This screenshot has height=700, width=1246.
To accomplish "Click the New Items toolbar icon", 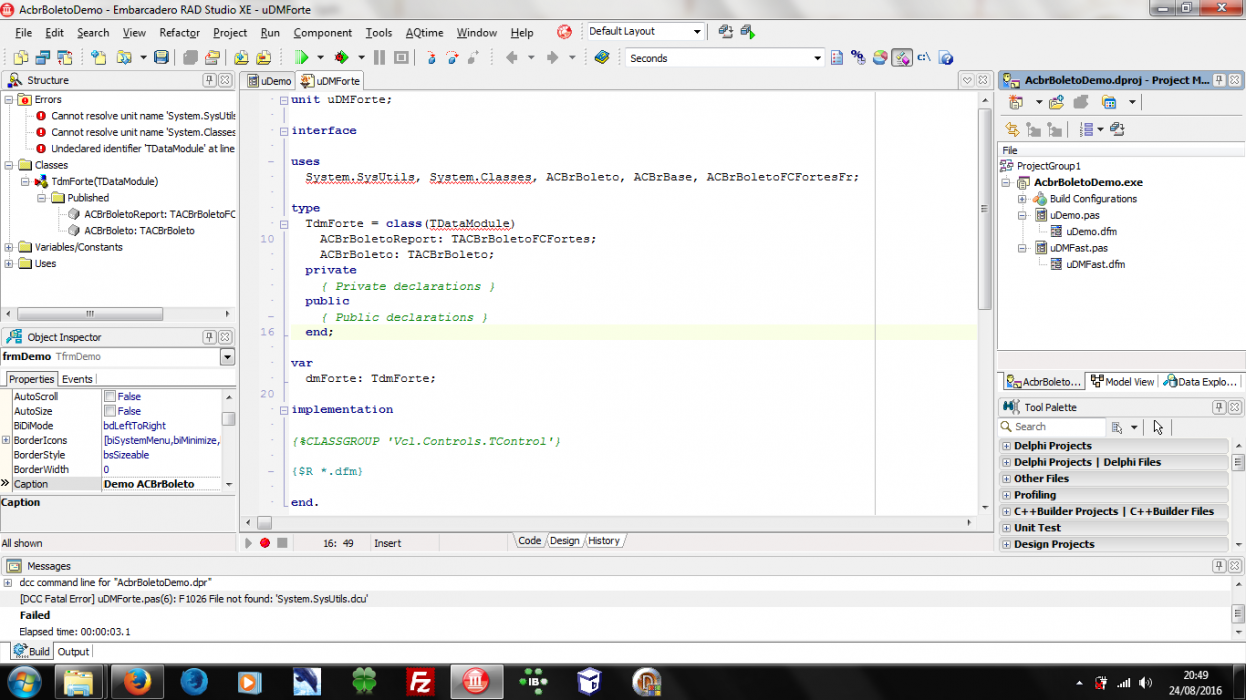I will tap(98, 58).
